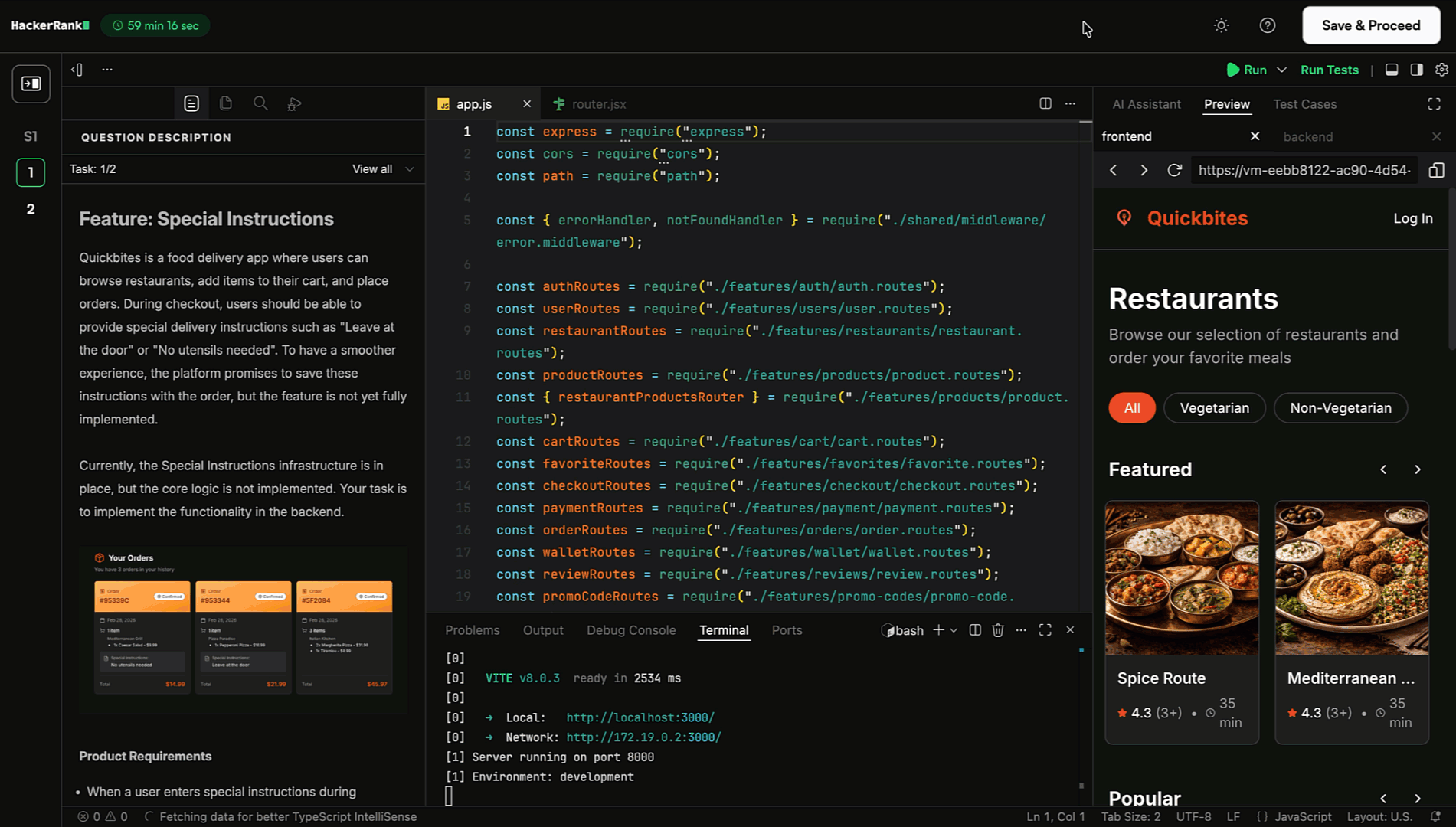The height and width of the screenshot is (827, 1456).
Task: Click the Spice Route restaurant image
Action: point(1181,578)
